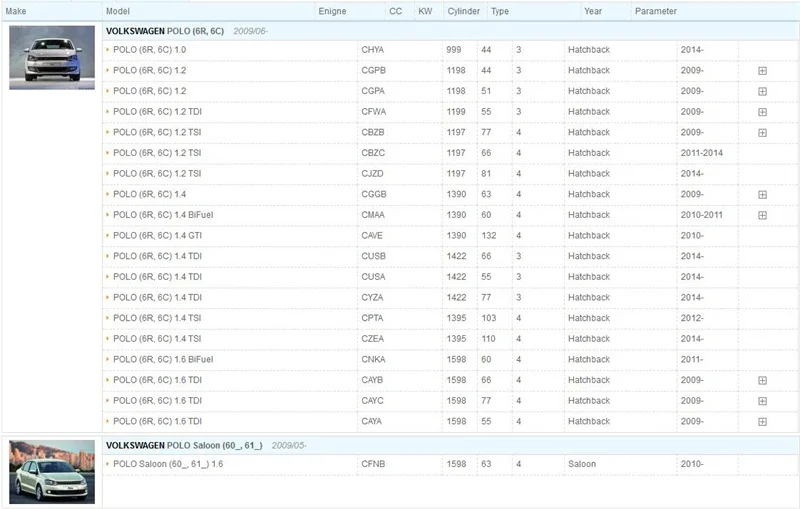Viewport: 800px width, 509px height.
Task: Open POLO (6R, 6C) 1.2 TDI model
Action: click(157, 112)
